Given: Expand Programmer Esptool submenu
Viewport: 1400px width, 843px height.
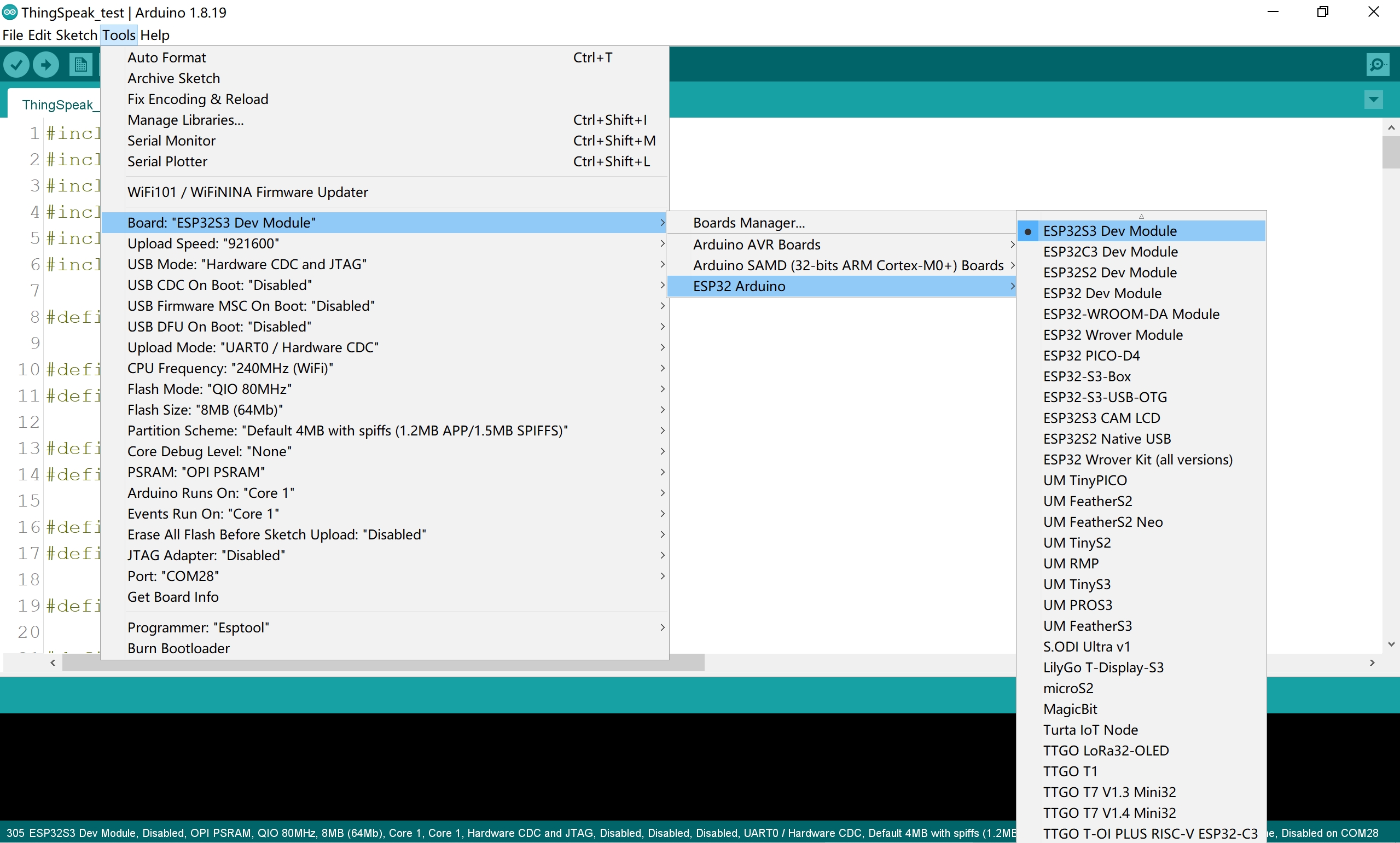Looking at the screenshot, I should (385, 627).
